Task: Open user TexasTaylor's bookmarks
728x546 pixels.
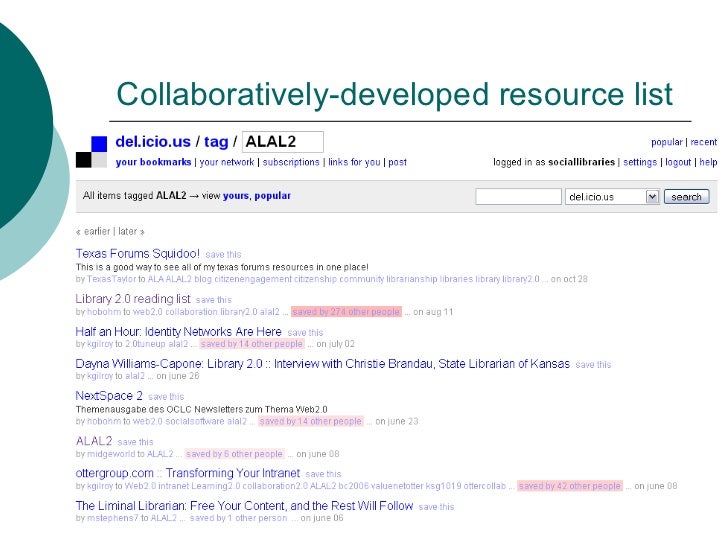Action: tap(111, 279)
